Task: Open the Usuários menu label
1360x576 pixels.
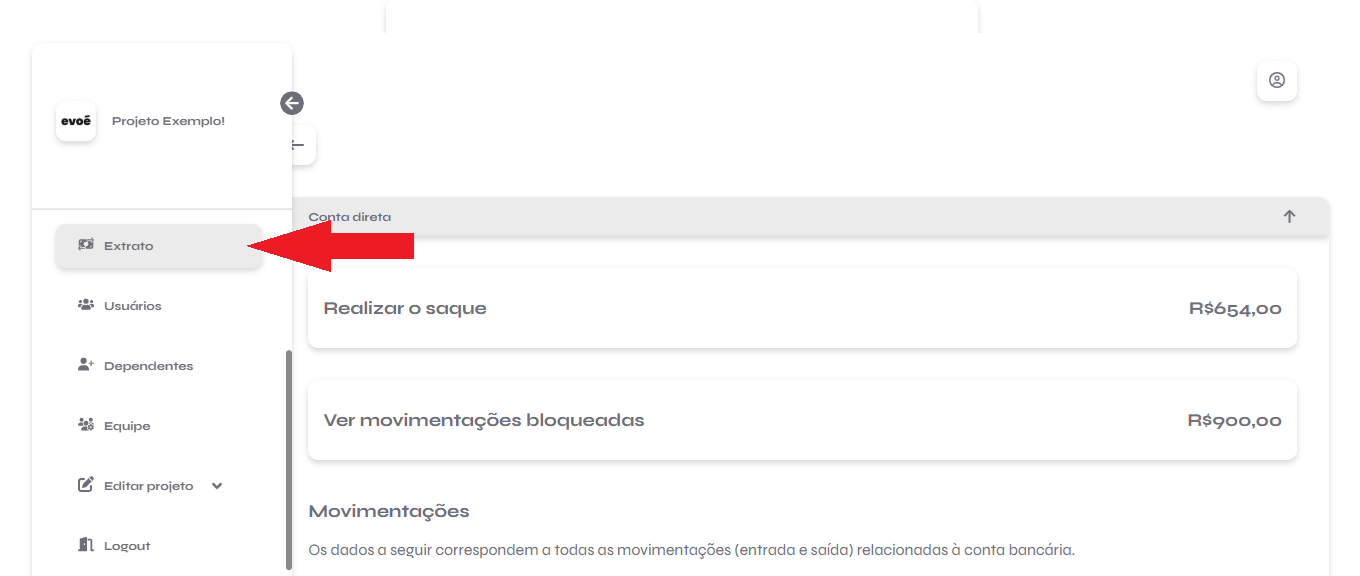Action: [133, 306]
